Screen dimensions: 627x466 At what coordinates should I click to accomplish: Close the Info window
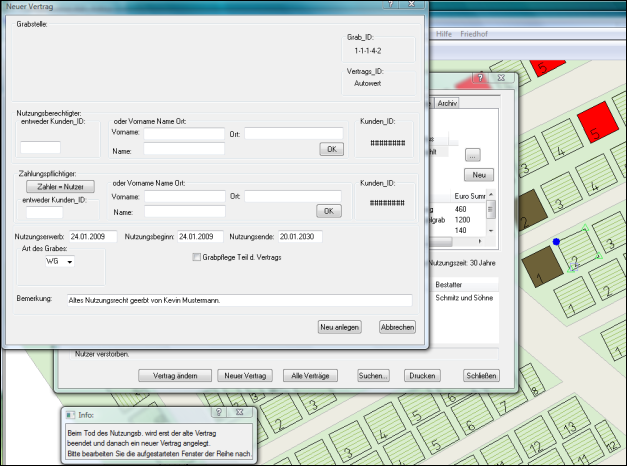click(x=240, y=412)
